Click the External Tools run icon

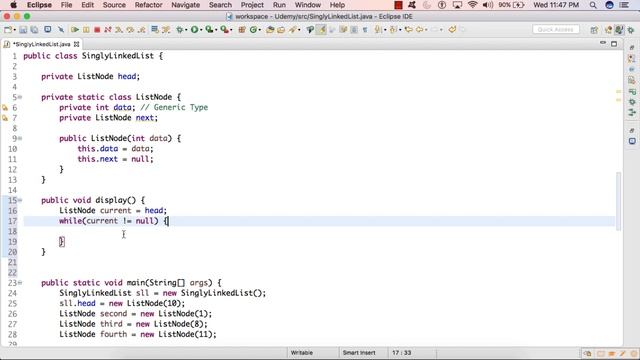[x=224, y=29]
